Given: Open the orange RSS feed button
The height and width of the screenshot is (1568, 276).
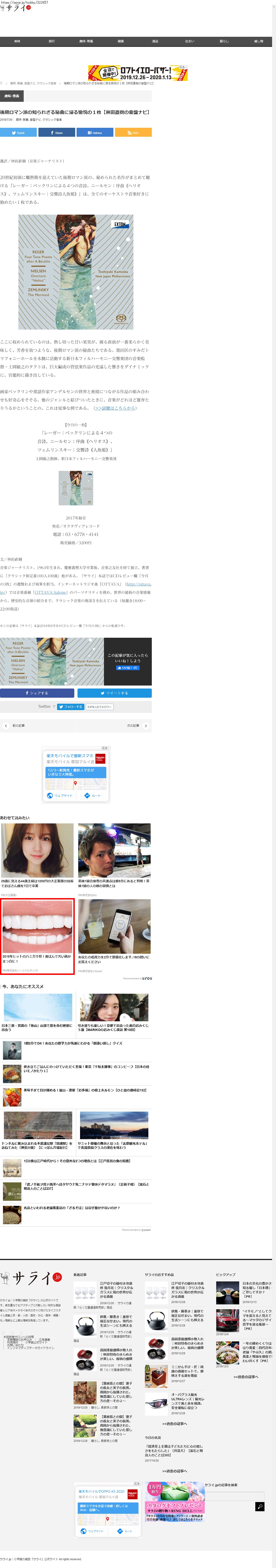Looking at the screenshot, I should [133, 133].
